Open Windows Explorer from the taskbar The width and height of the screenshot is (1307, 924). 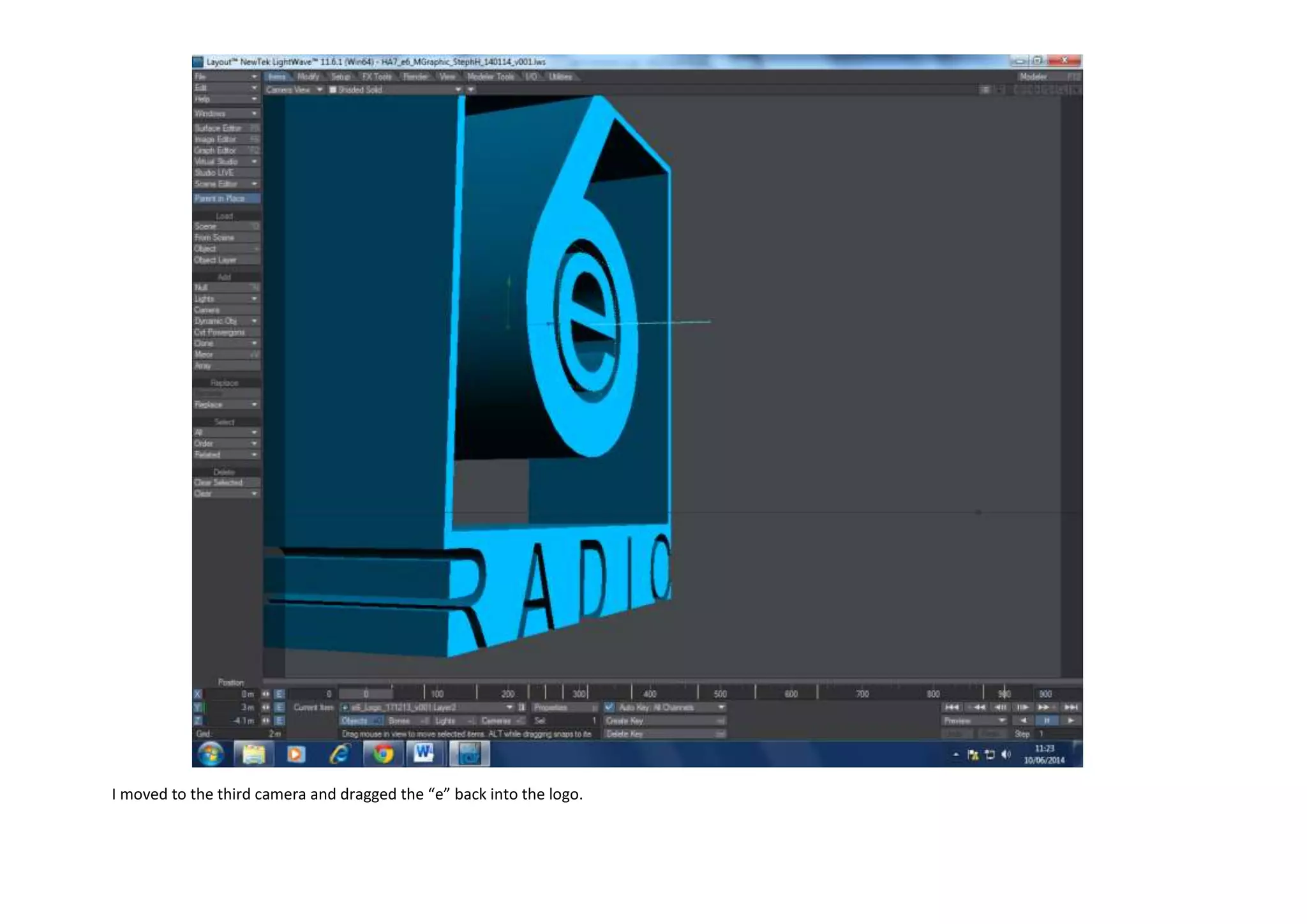click(x=253, y=754)
